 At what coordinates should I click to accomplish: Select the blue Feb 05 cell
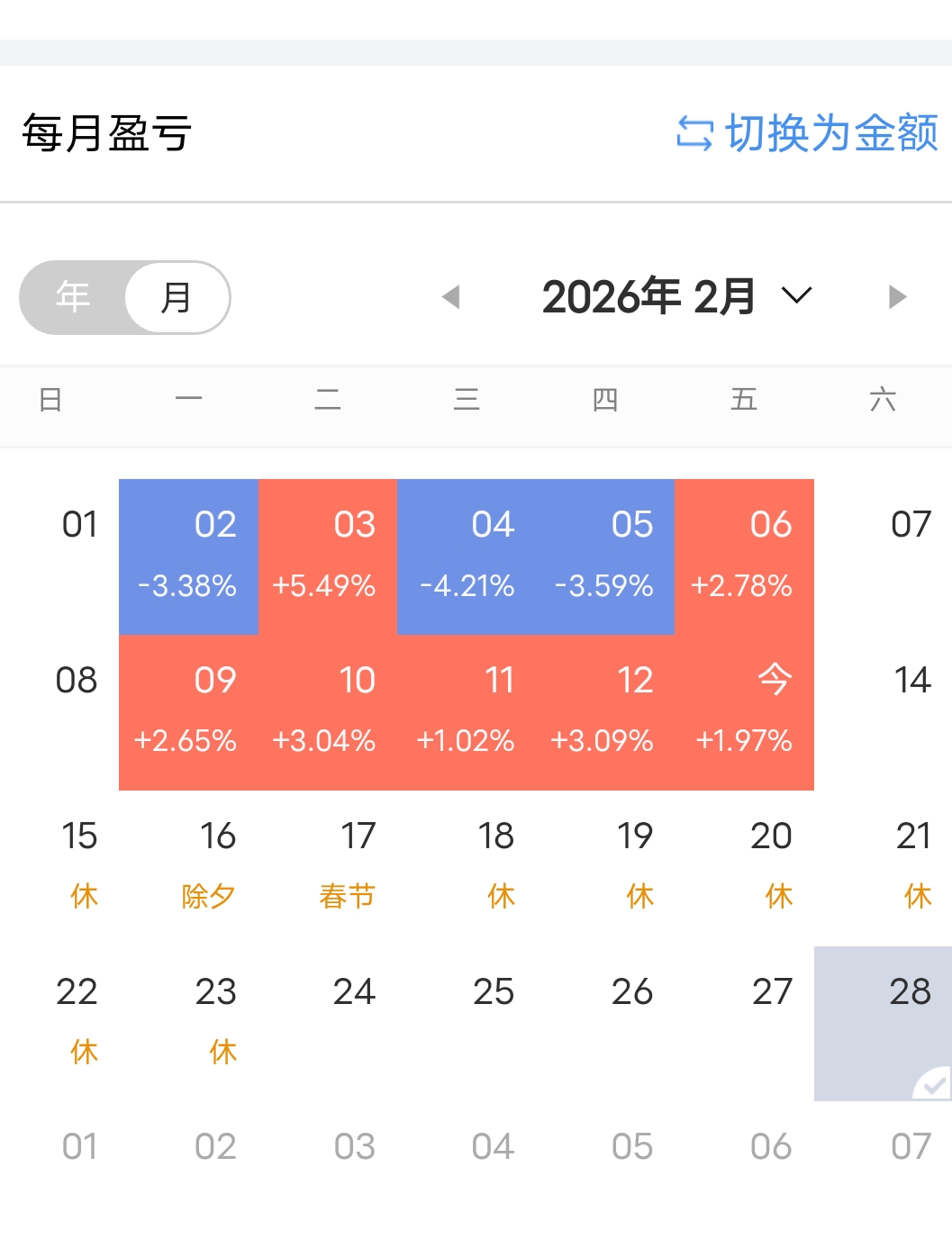605,556
